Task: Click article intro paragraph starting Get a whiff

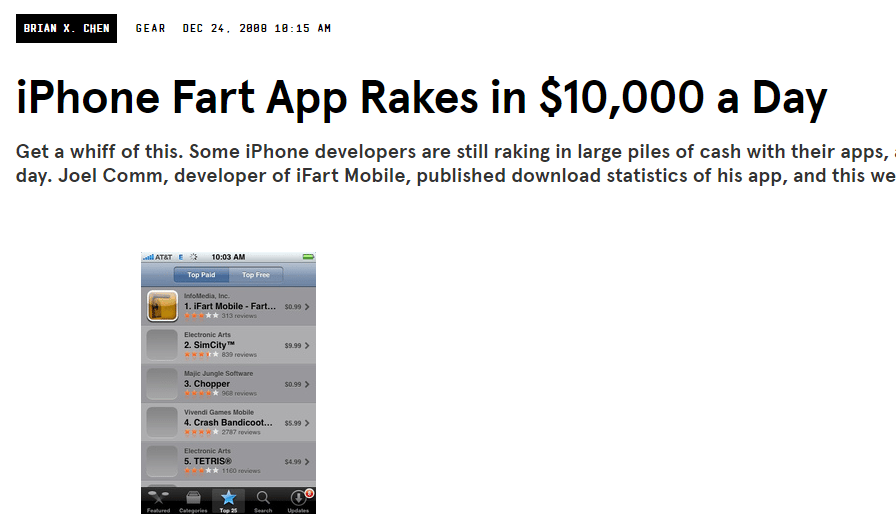Action: (456, 163)
